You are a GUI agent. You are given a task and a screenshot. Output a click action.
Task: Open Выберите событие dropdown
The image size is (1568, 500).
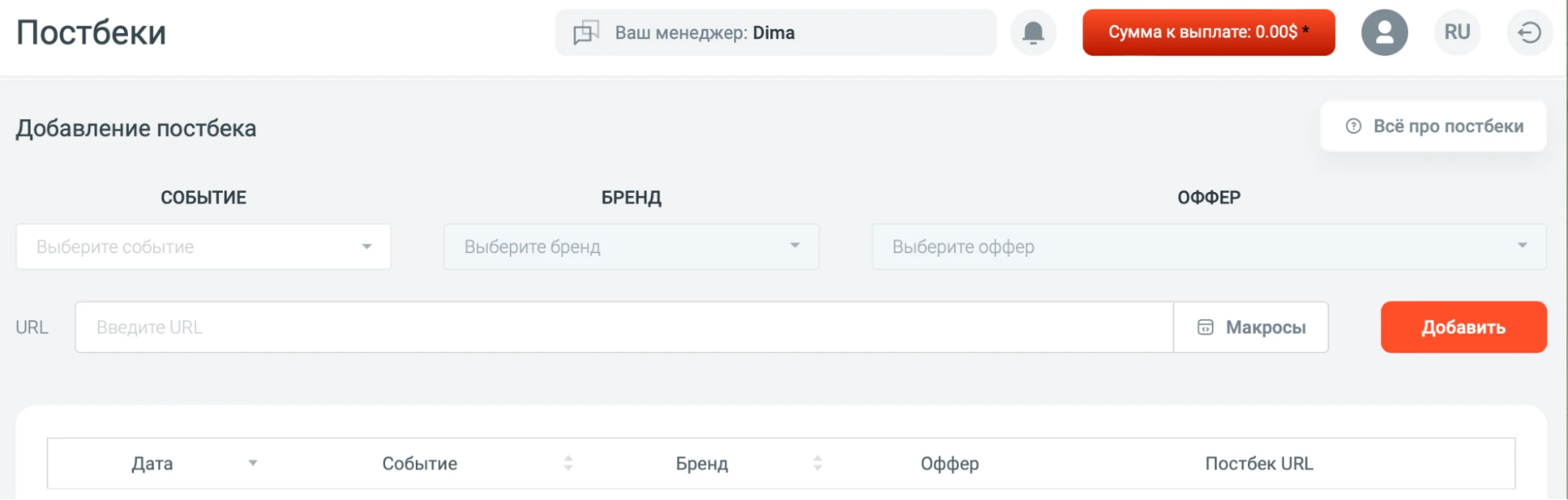[203, 247]
